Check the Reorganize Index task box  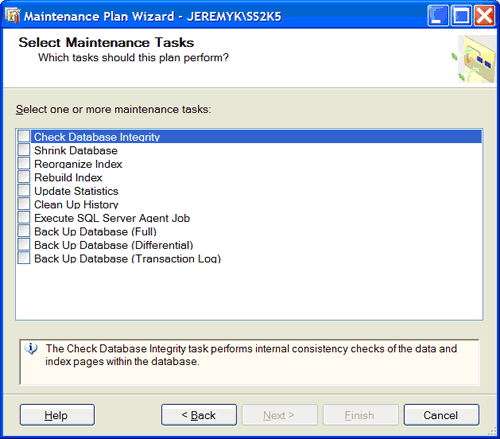[24, 163]
